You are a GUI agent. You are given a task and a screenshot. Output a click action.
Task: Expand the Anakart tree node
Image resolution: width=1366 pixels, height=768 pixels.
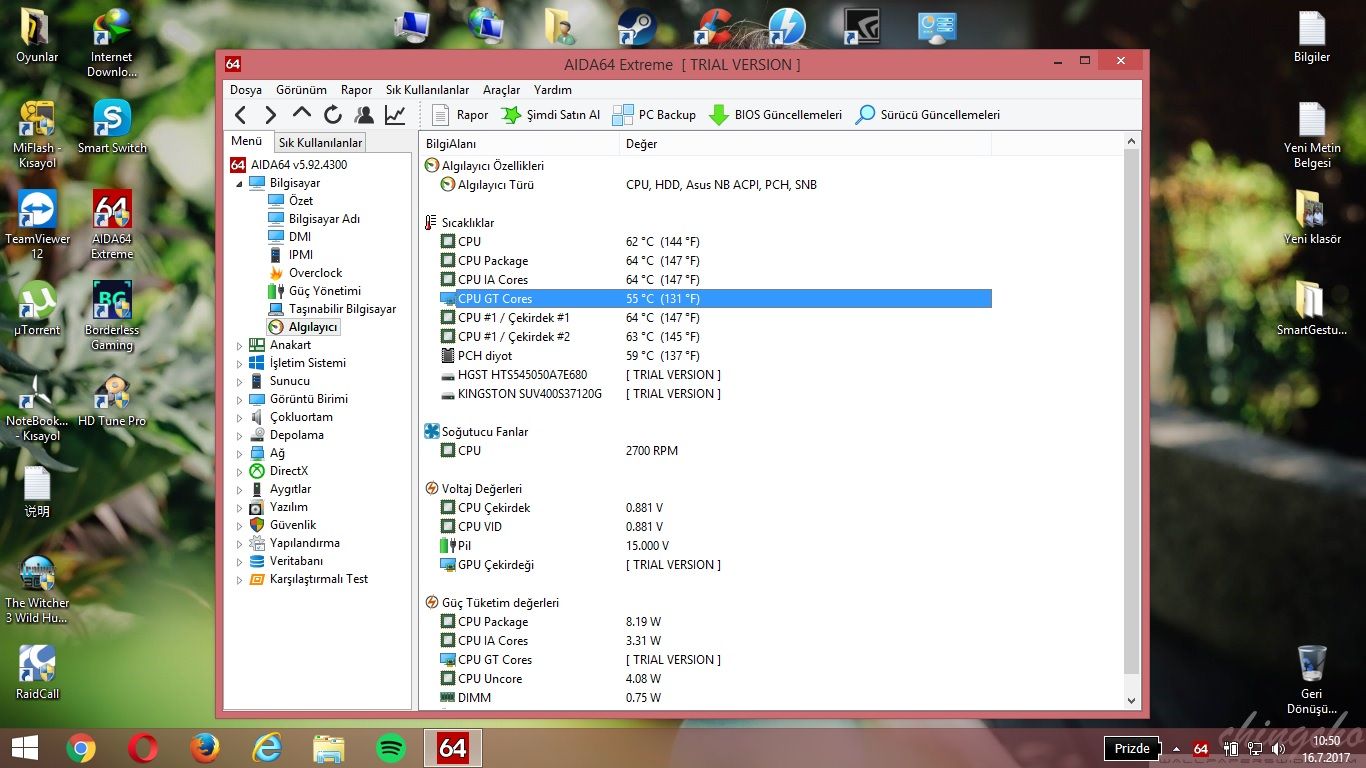coord(239,346)
